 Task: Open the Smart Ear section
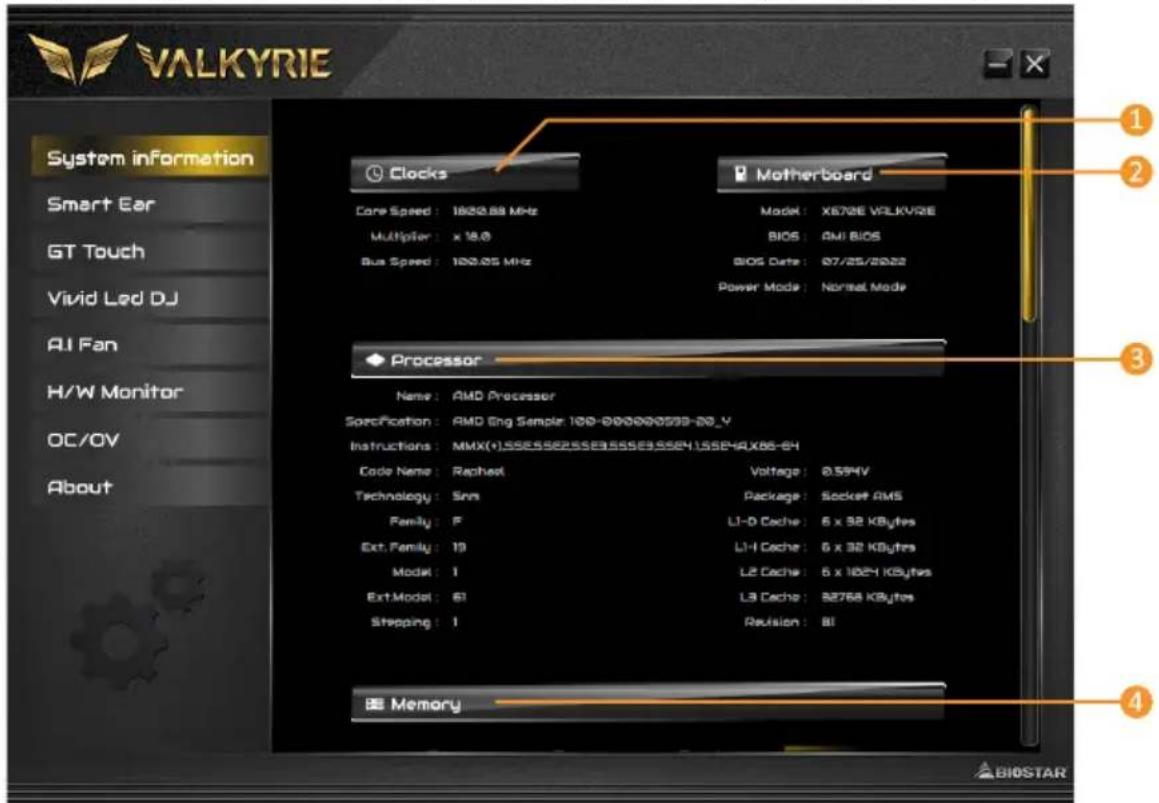coord(150,205)
